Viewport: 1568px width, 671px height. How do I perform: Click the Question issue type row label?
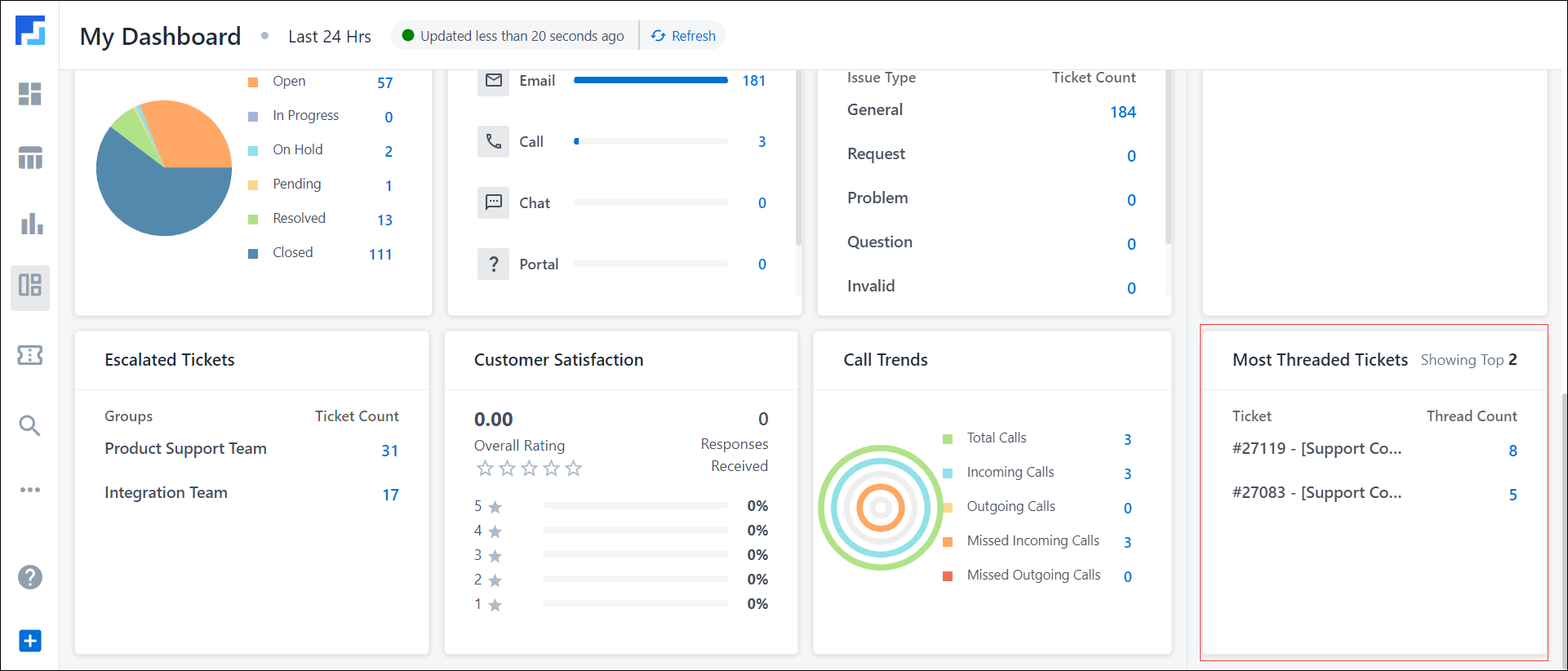point(880,242)
